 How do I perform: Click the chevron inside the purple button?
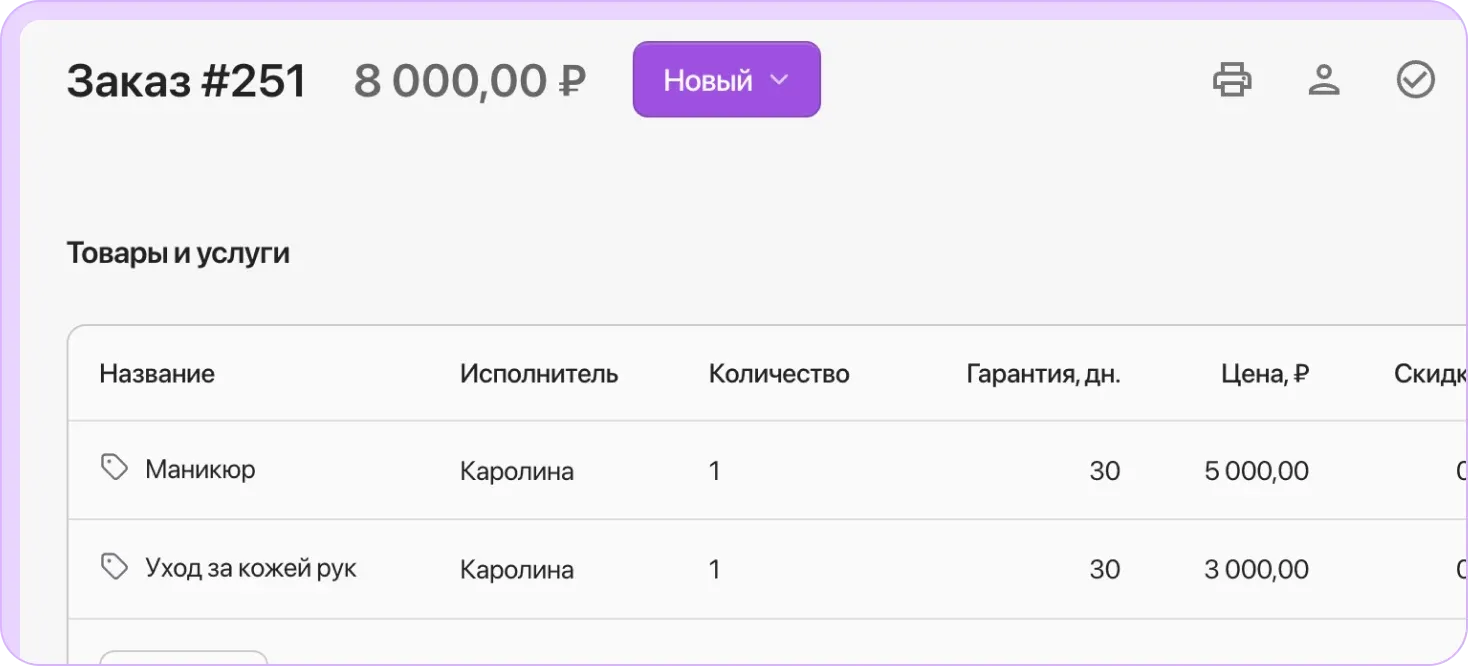point(778,80)
